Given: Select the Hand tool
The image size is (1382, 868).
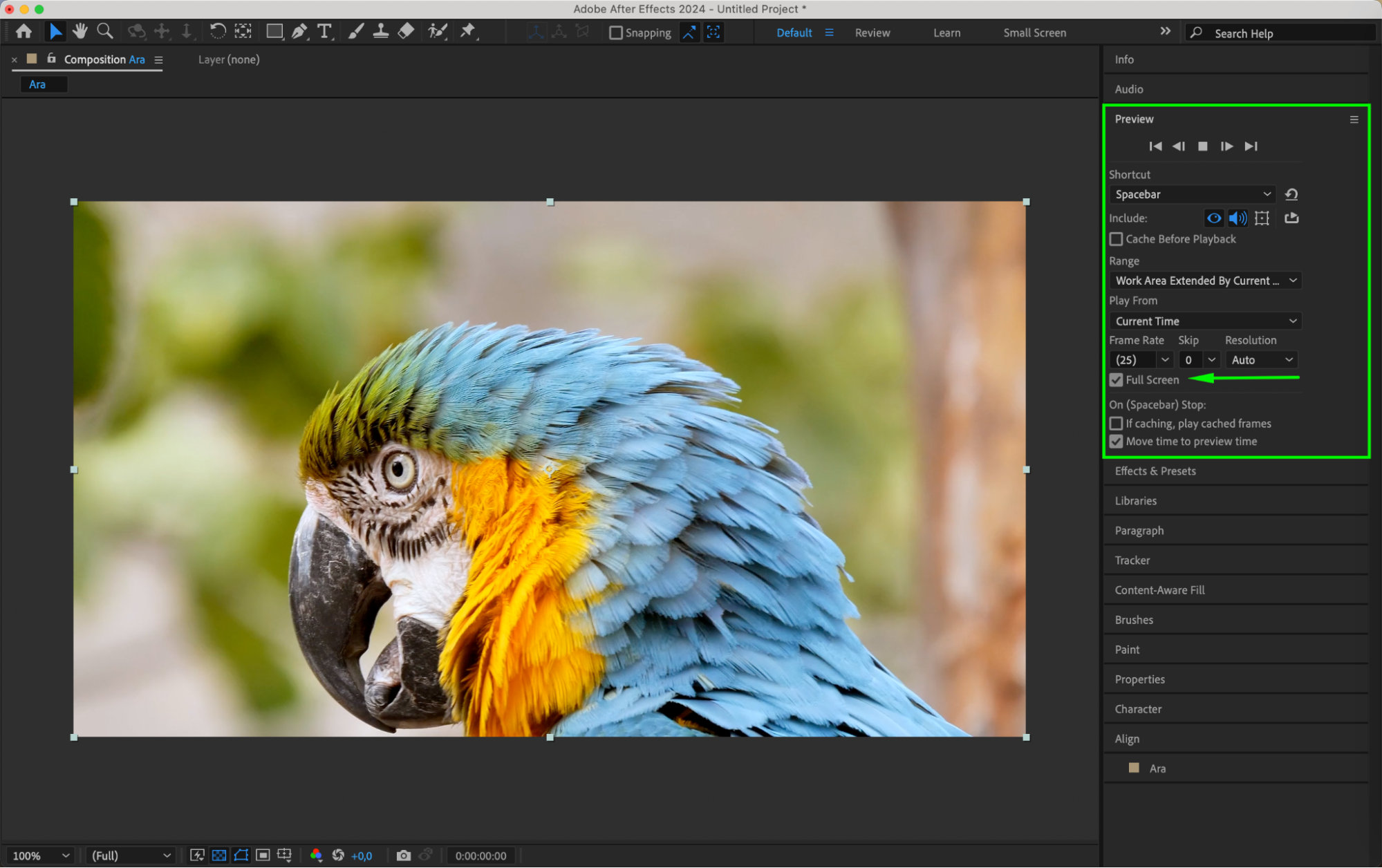Looking at the screenshot, I should pos(80,31).
